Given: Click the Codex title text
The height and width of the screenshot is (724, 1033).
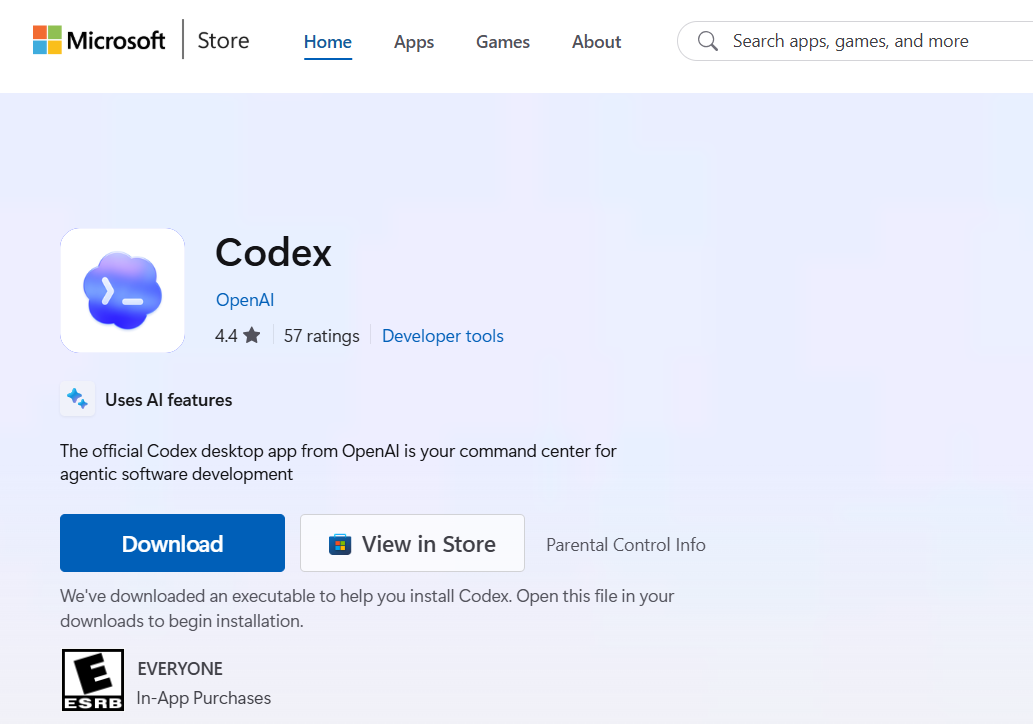Looking at the screenshot, I should click(273, 252).
